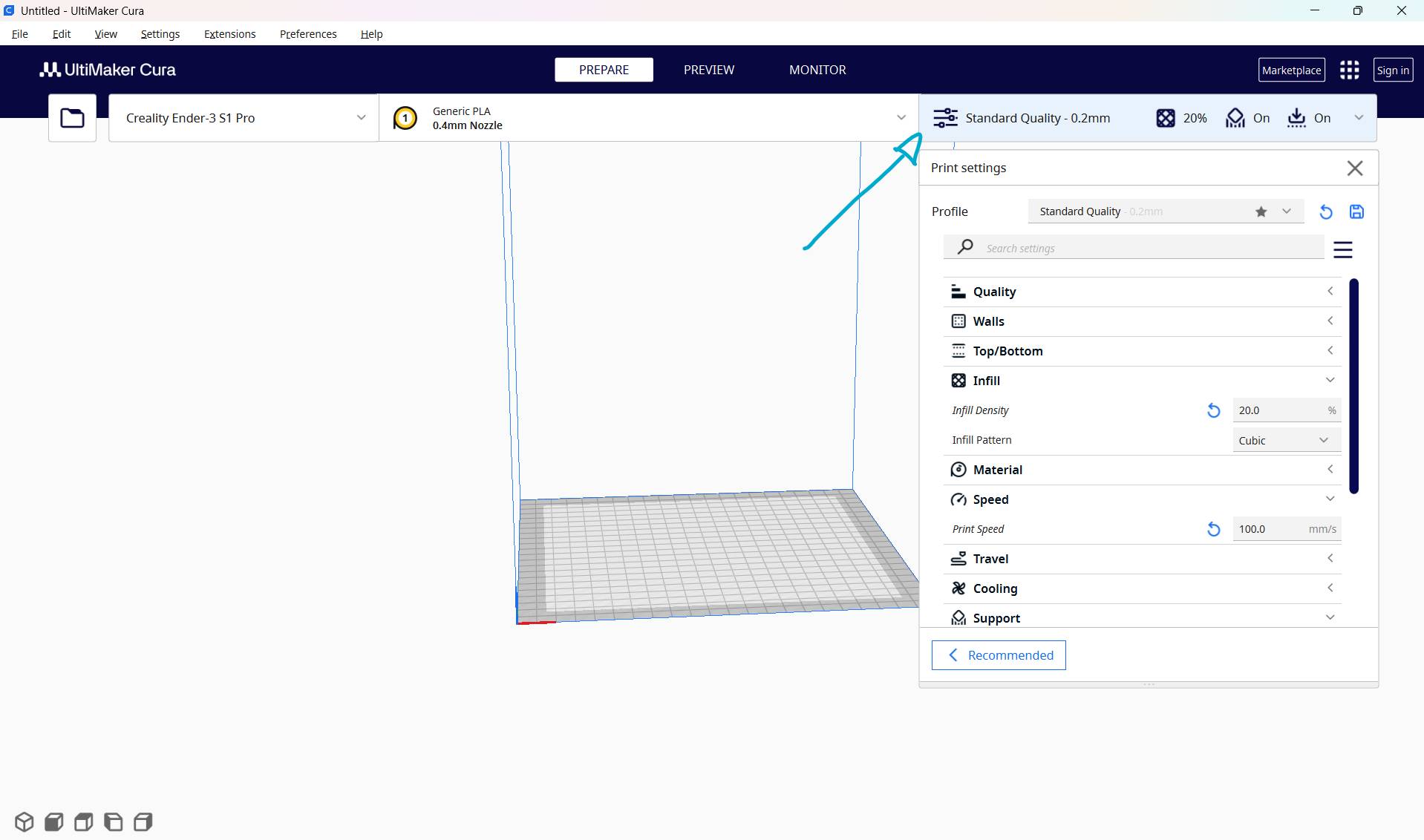
Task: Edit the Print Speed value field
Action: tap(1287, 529)
